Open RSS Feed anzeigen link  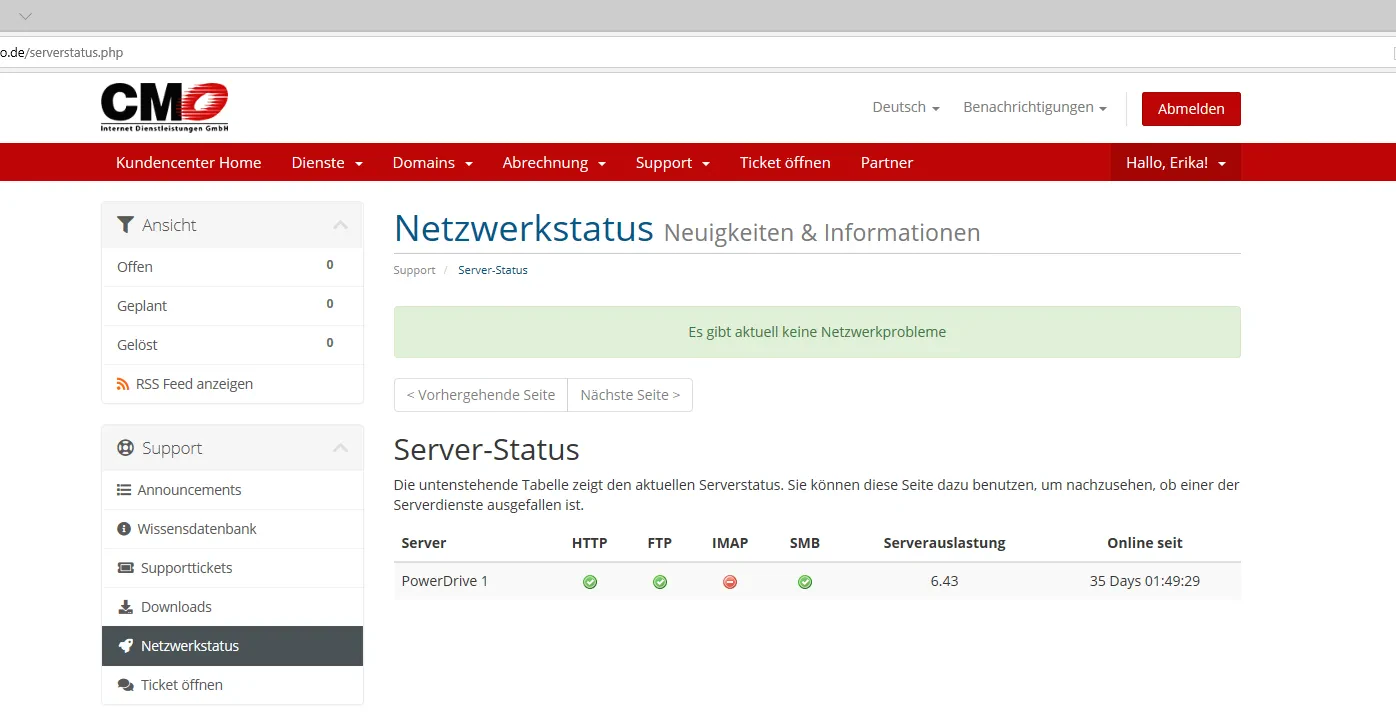pos(232,384)
